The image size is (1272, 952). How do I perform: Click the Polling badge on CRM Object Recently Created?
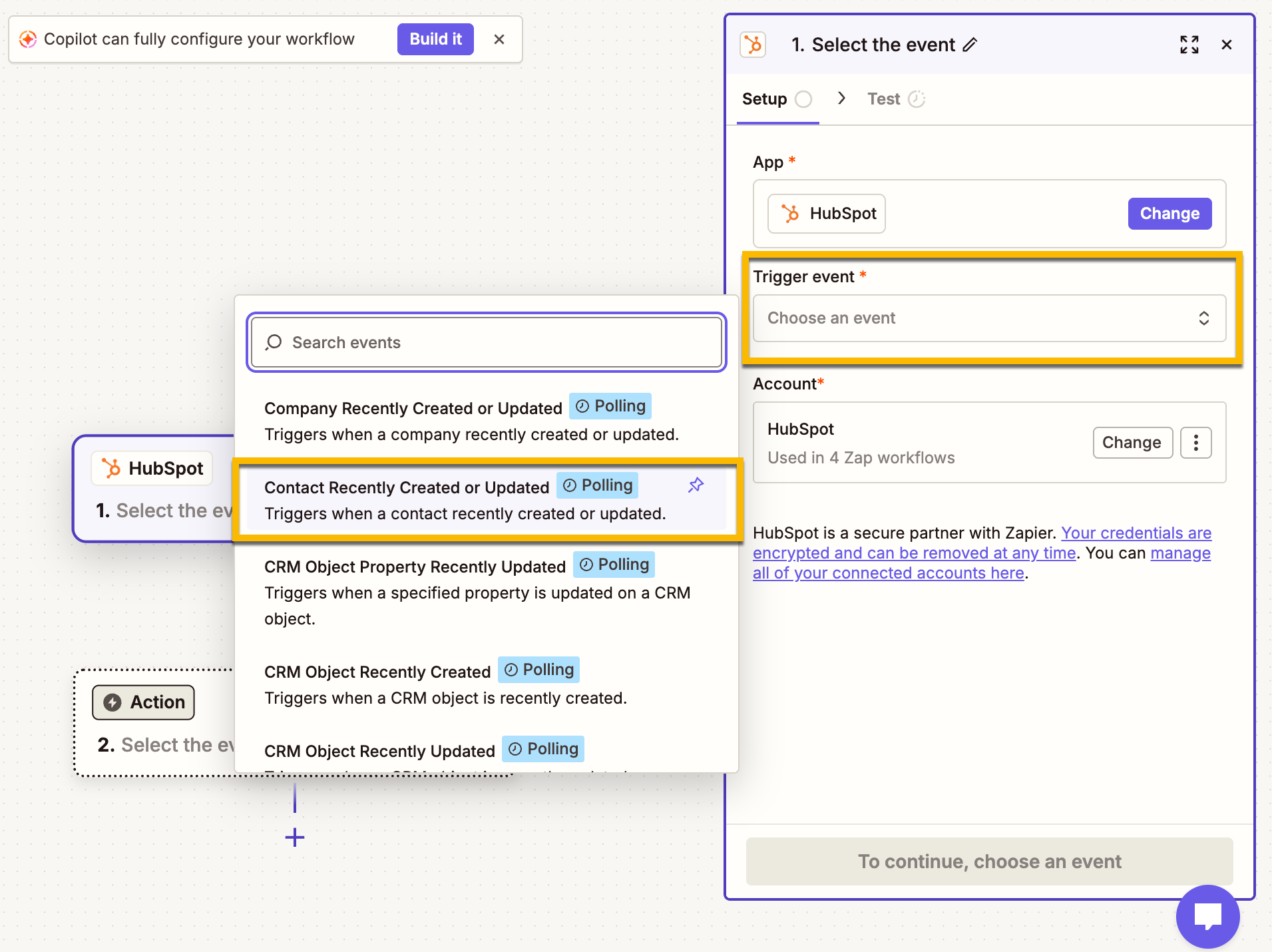coord(538,670)
